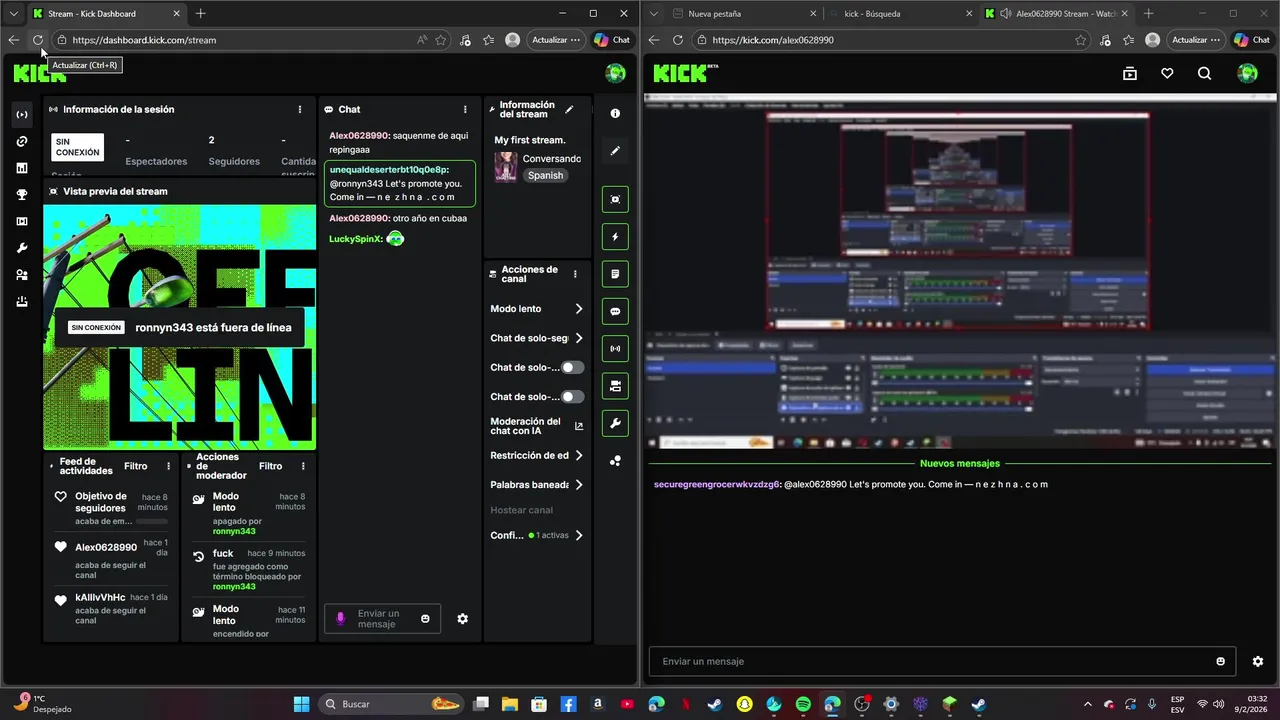Open the link icon page in dashboard sidebar
1280x720 pixels.
point(22,141)
